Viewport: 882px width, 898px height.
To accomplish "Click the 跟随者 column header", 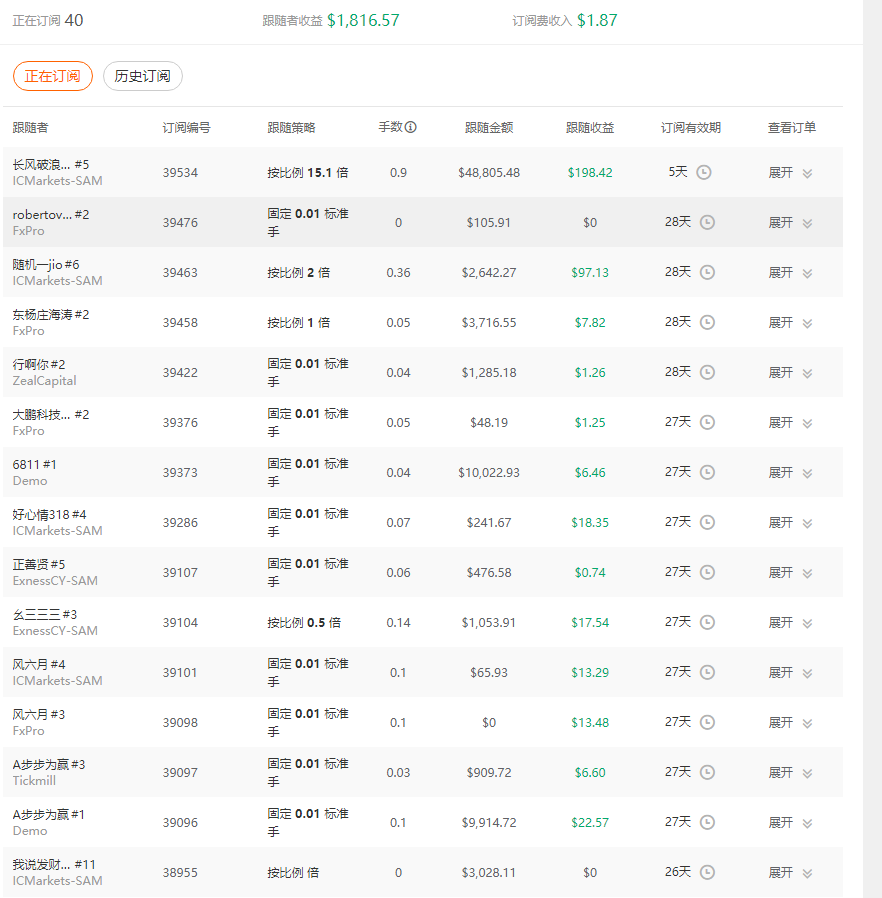I will (30, 128).
